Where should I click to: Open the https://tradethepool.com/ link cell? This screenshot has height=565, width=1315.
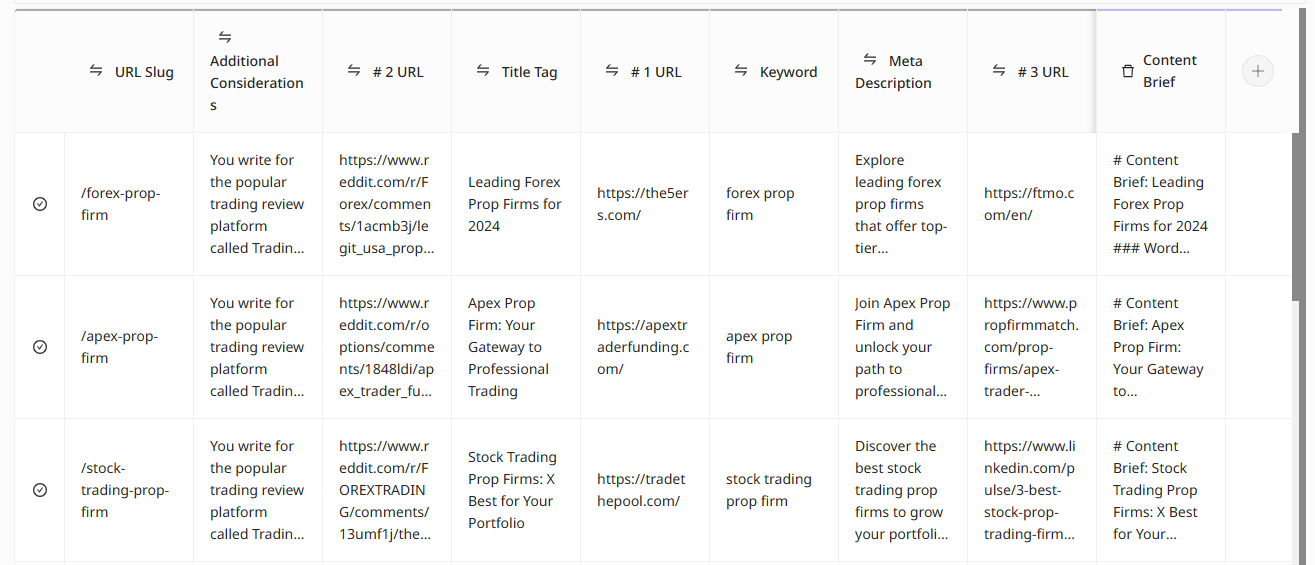click(x=641, y=490)
